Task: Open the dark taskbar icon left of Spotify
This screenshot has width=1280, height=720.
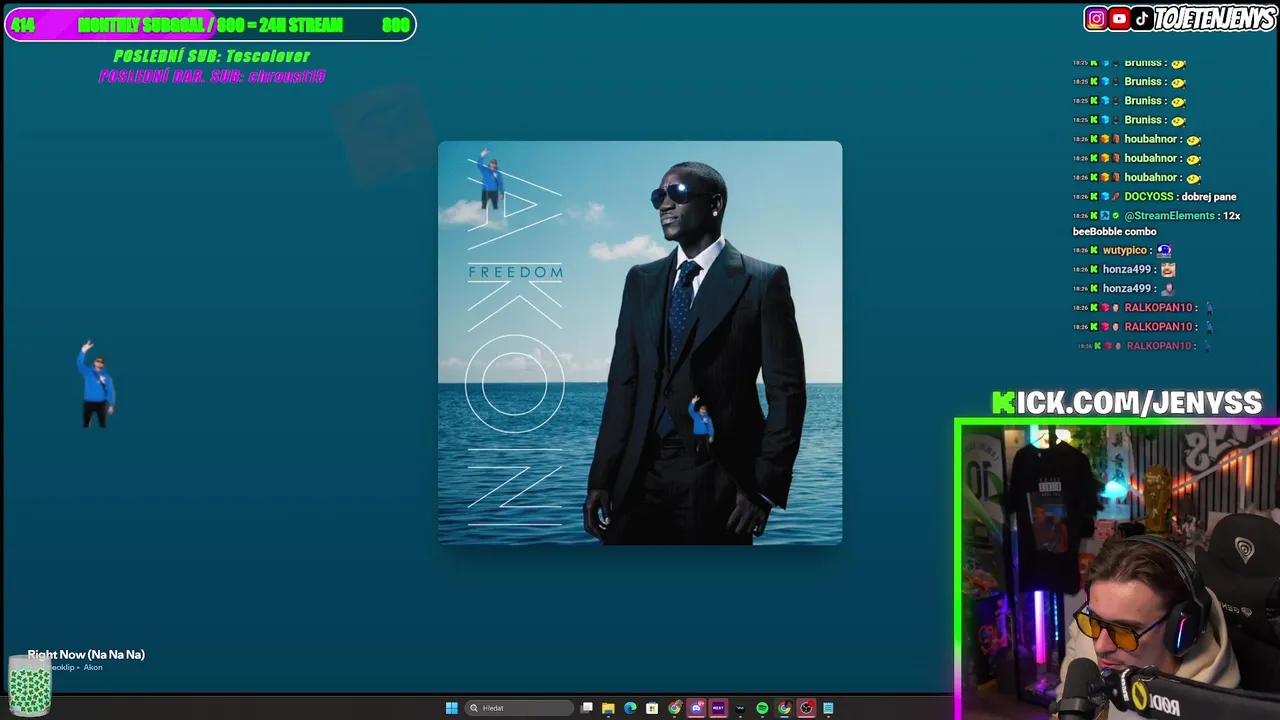Action: 740,708
